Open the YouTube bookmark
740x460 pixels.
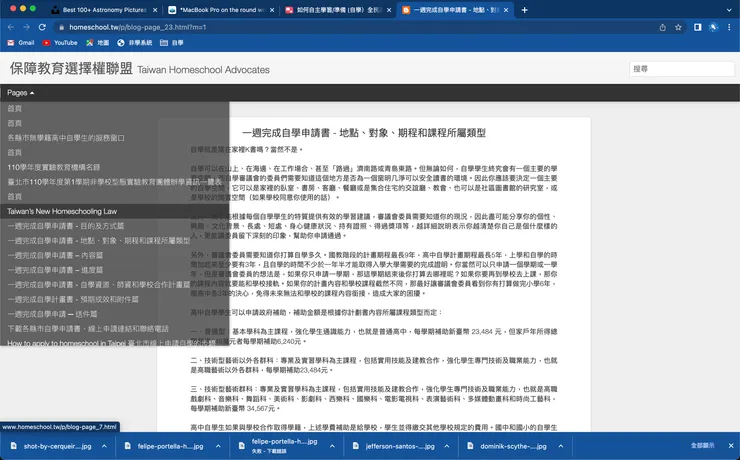click(x=60, y=43)
